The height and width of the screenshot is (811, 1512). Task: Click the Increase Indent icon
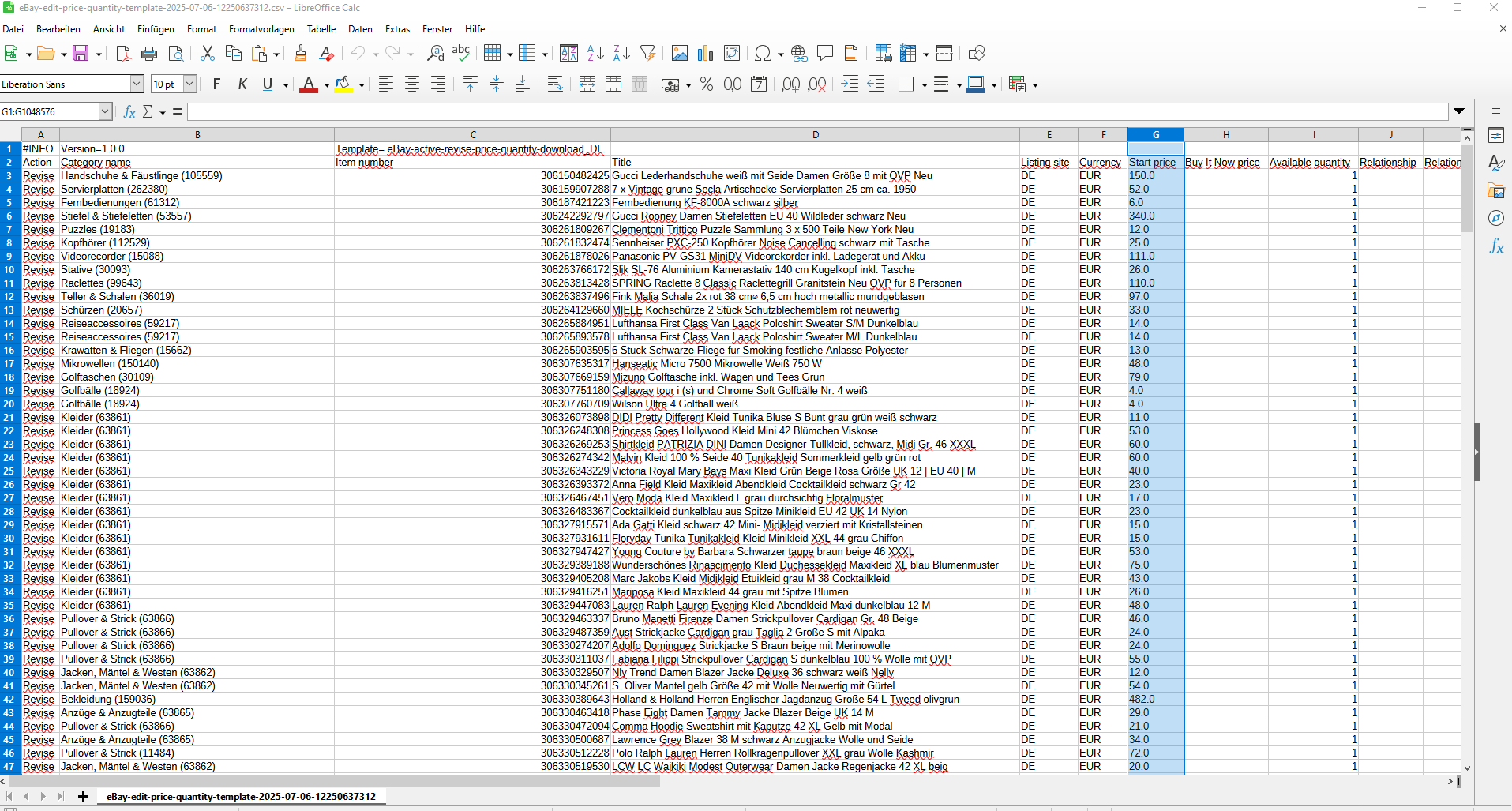click(850, 84)
